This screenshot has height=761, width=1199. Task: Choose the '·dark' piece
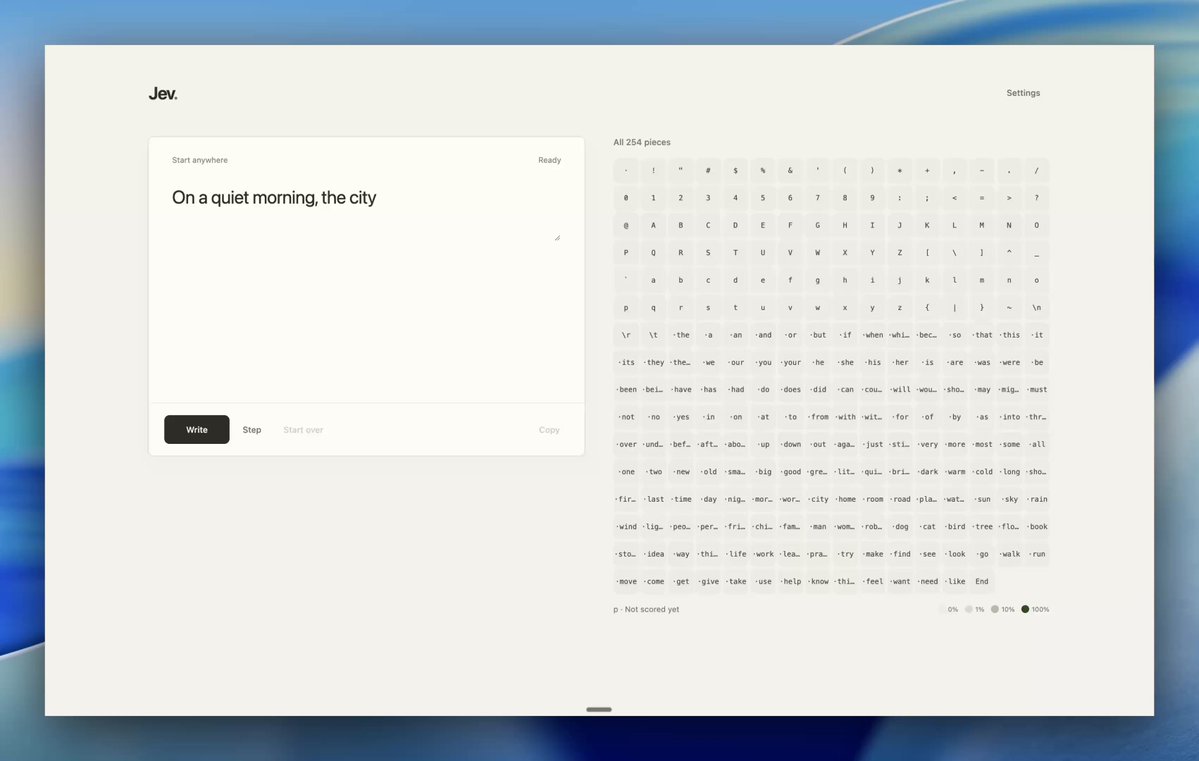pos(928,472)
